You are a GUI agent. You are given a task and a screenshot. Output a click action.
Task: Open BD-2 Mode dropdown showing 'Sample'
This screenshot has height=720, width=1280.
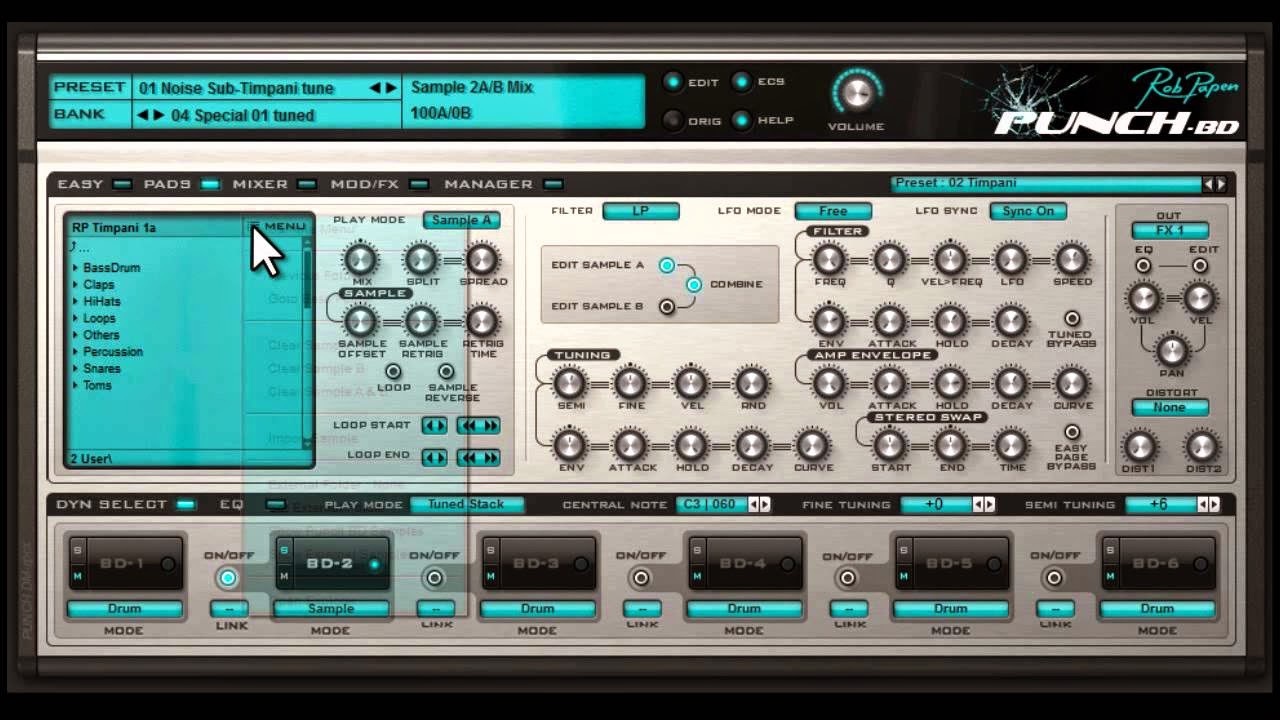[330, 609]
